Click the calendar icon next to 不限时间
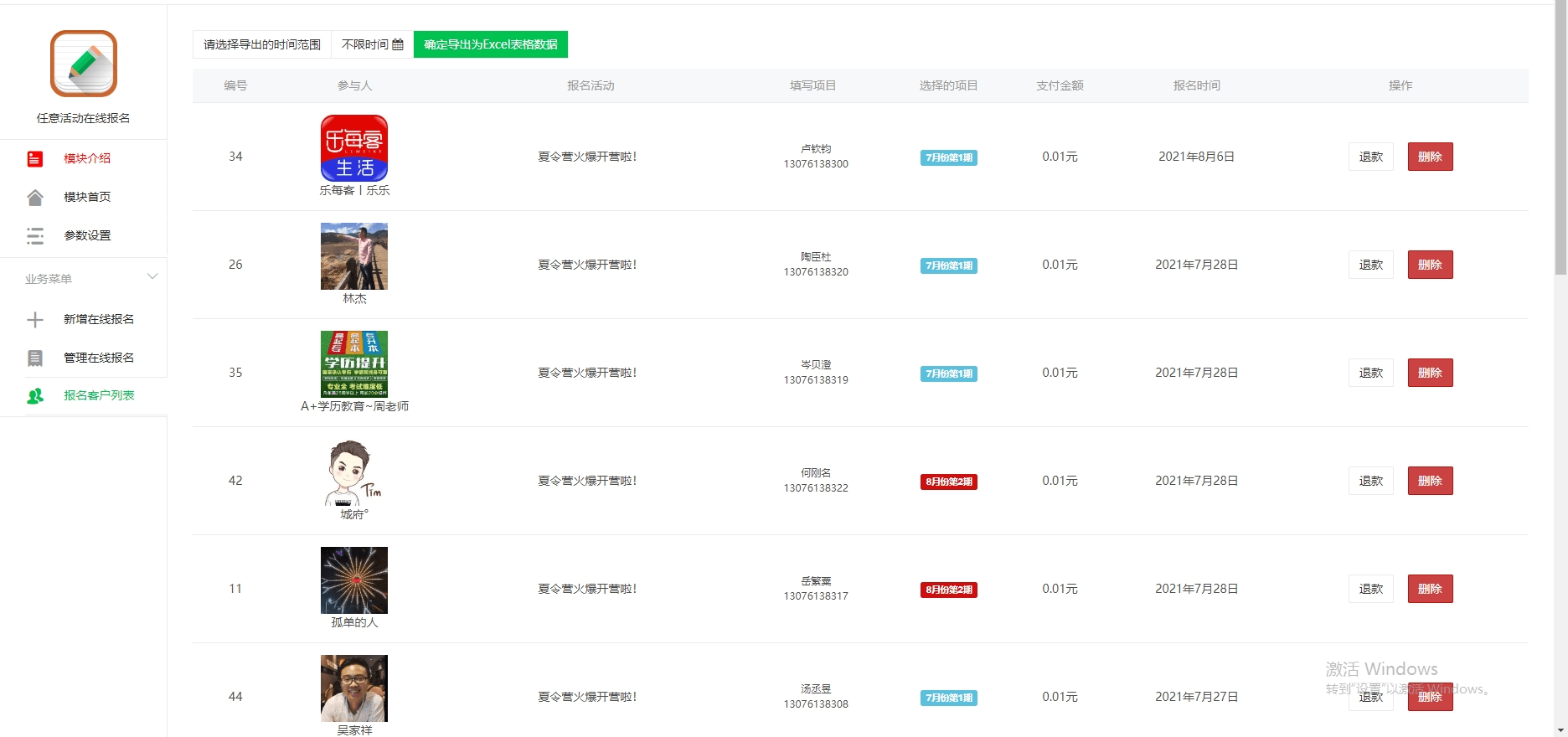1568x737 pixels. 398,44
